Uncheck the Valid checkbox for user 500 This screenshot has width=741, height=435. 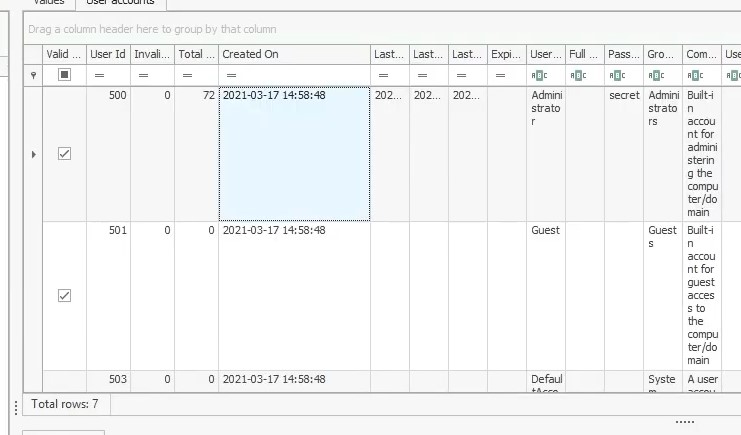(65, 154)
